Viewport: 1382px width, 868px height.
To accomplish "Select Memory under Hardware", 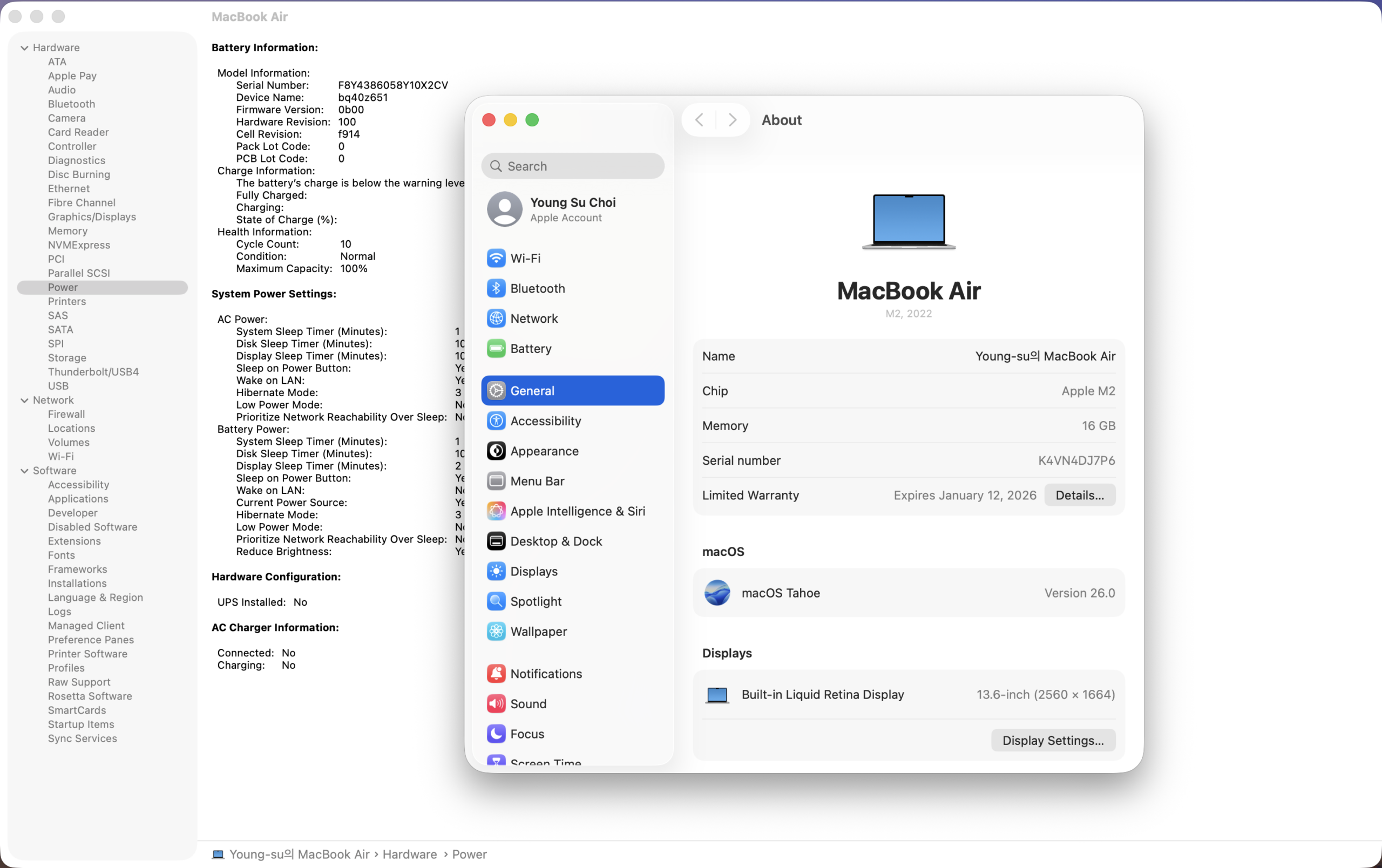I will click(x=67, y=230).
